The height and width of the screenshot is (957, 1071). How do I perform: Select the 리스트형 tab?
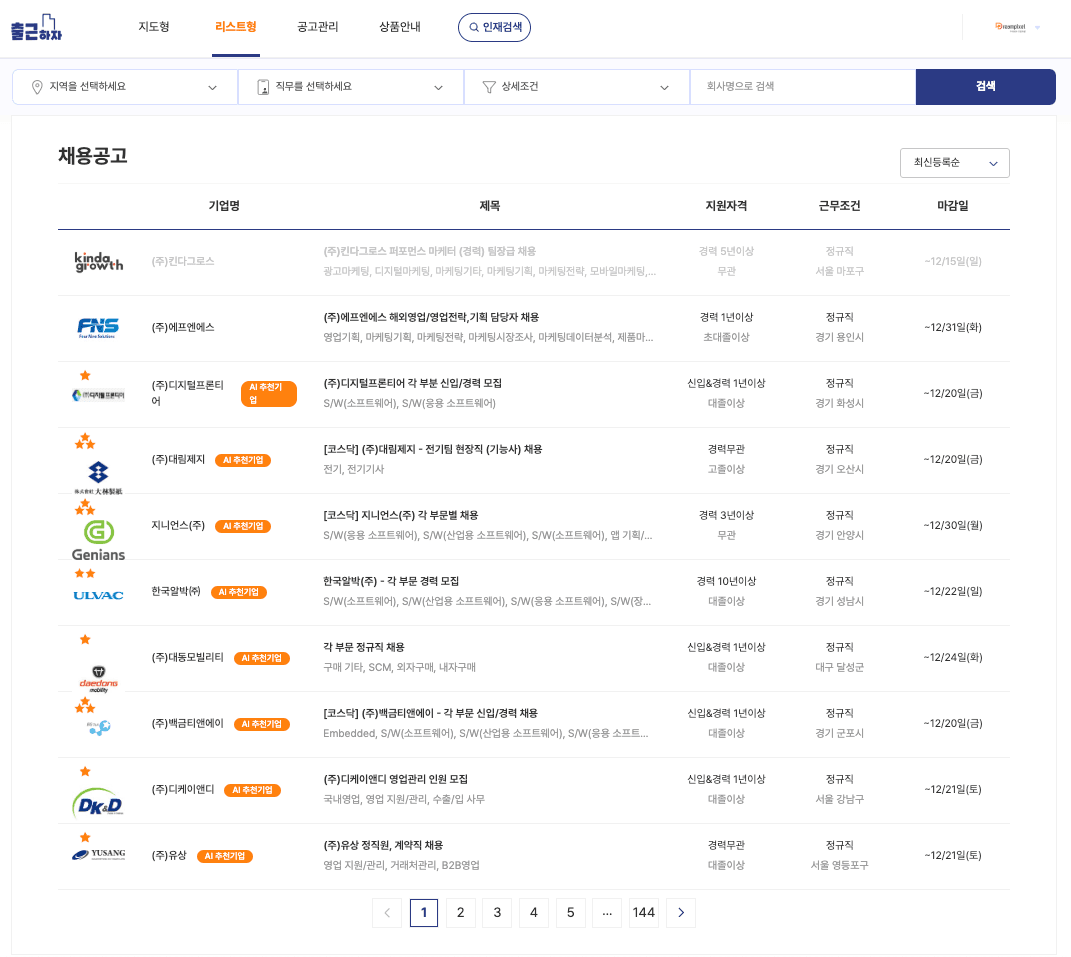point(236,27)
